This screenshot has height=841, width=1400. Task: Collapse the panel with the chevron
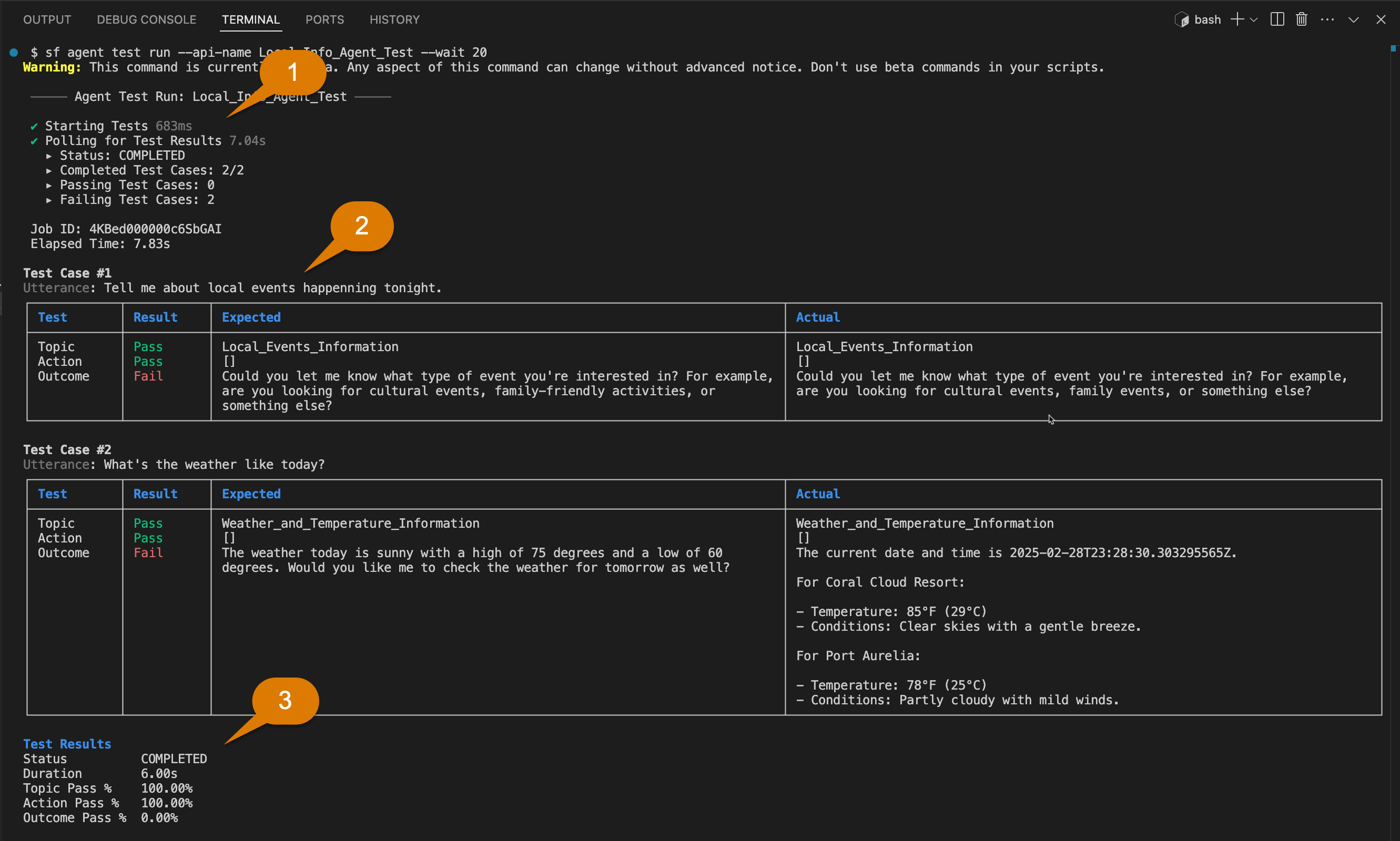coord(1354,20)
